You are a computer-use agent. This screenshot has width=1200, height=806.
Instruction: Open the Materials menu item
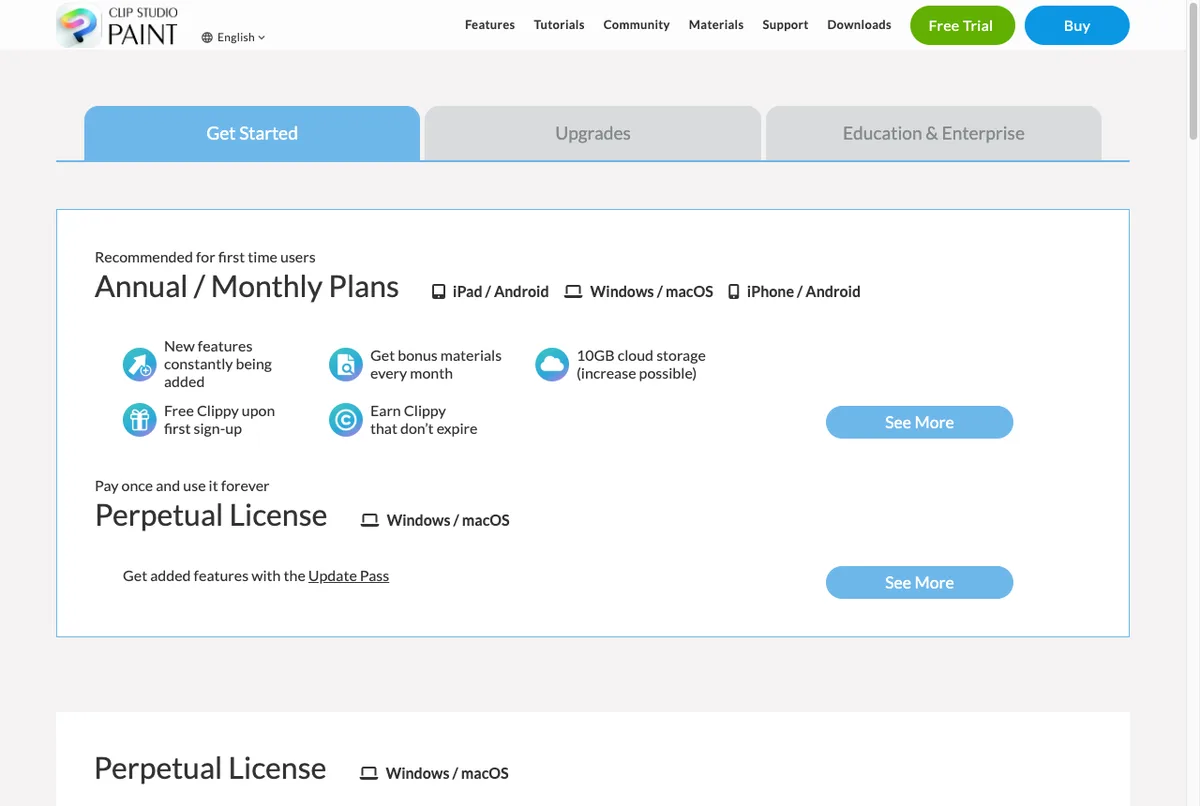pos(716,25)
